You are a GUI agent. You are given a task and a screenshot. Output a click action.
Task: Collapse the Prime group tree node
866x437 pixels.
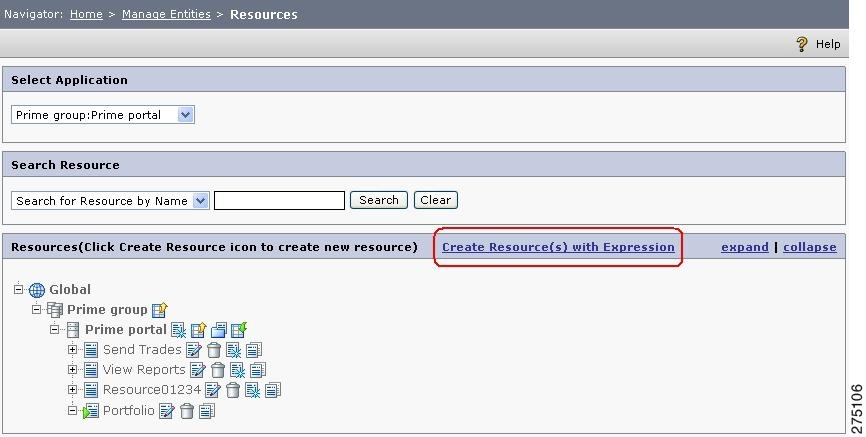click(36, 309)
